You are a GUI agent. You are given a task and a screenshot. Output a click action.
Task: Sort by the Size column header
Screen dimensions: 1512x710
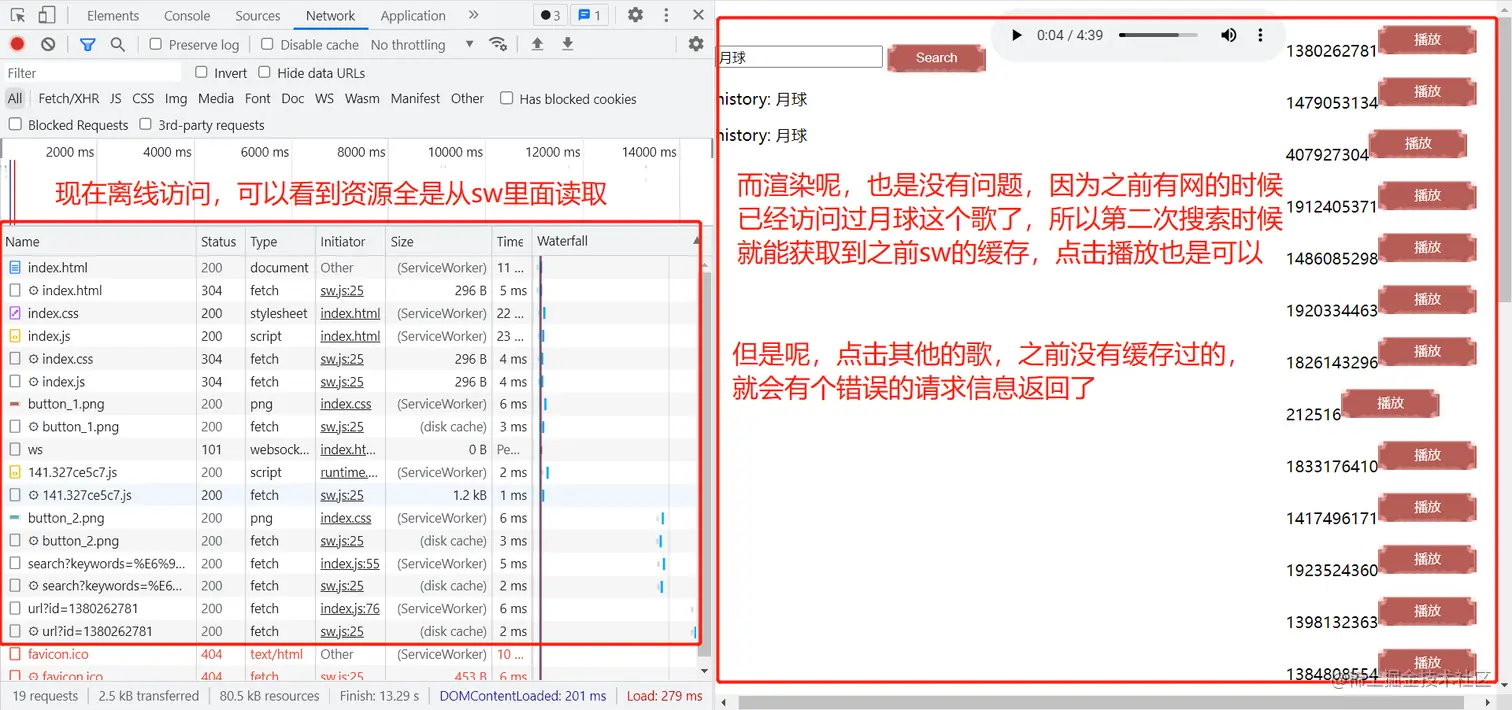point(438,242)
